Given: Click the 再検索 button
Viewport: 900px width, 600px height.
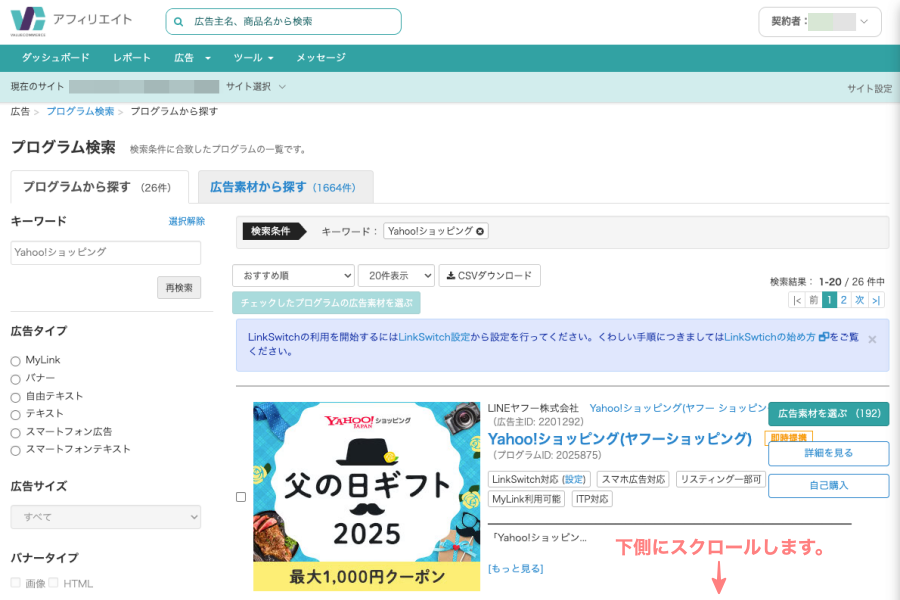Looking at the screenshot, I should click(179, 288).
